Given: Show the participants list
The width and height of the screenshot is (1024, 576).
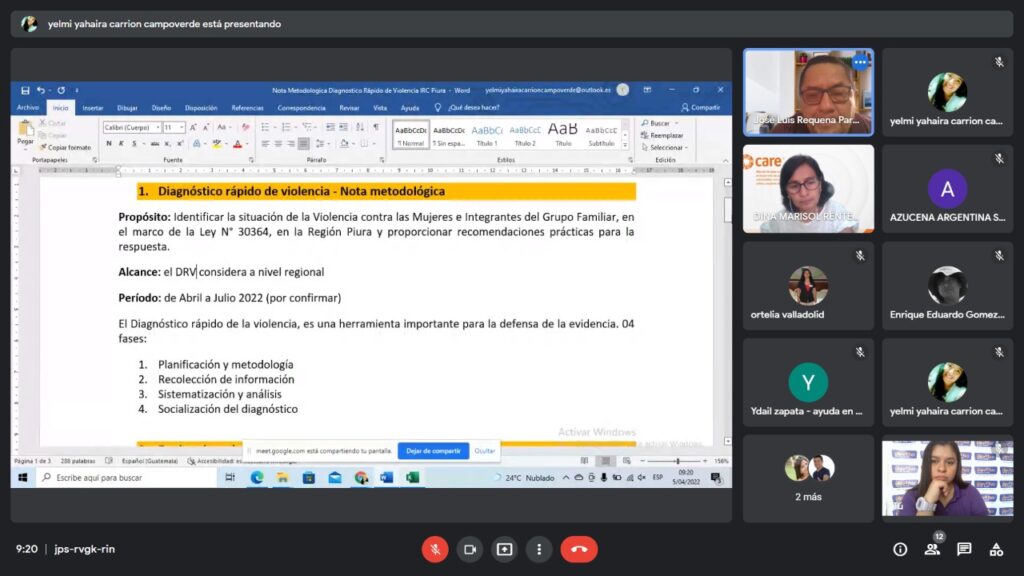Looking at the screenshot, I should (x=932, y=549).
